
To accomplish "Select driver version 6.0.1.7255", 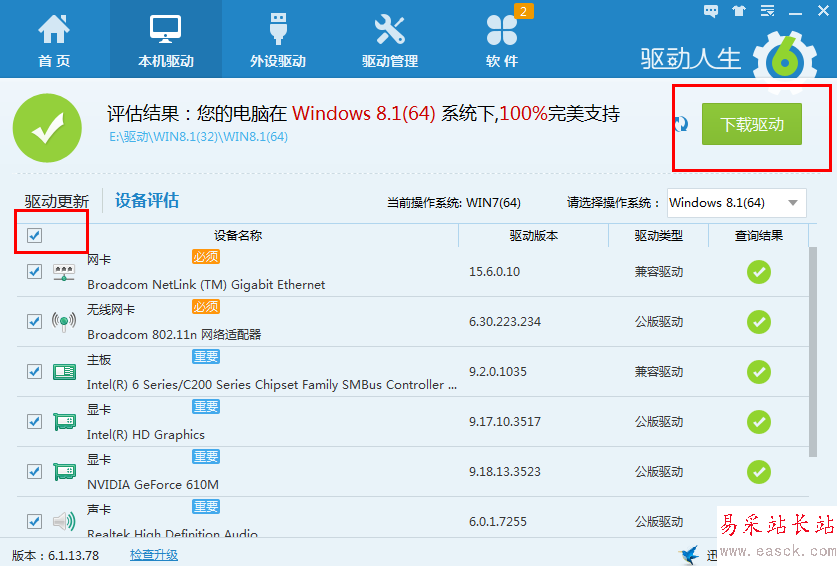I will (x=498, y=522).
